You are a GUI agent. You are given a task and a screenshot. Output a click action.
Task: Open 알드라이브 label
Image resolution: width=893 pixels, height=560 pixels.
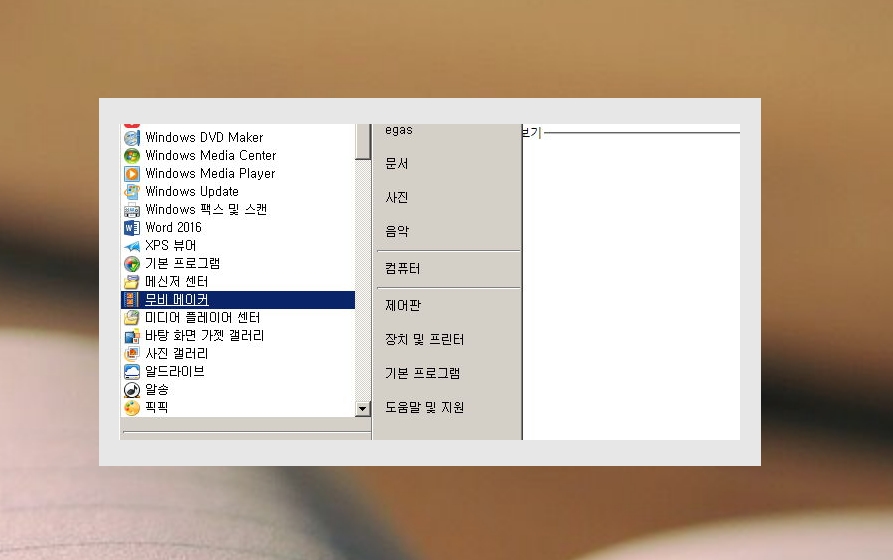click(174, 371)
